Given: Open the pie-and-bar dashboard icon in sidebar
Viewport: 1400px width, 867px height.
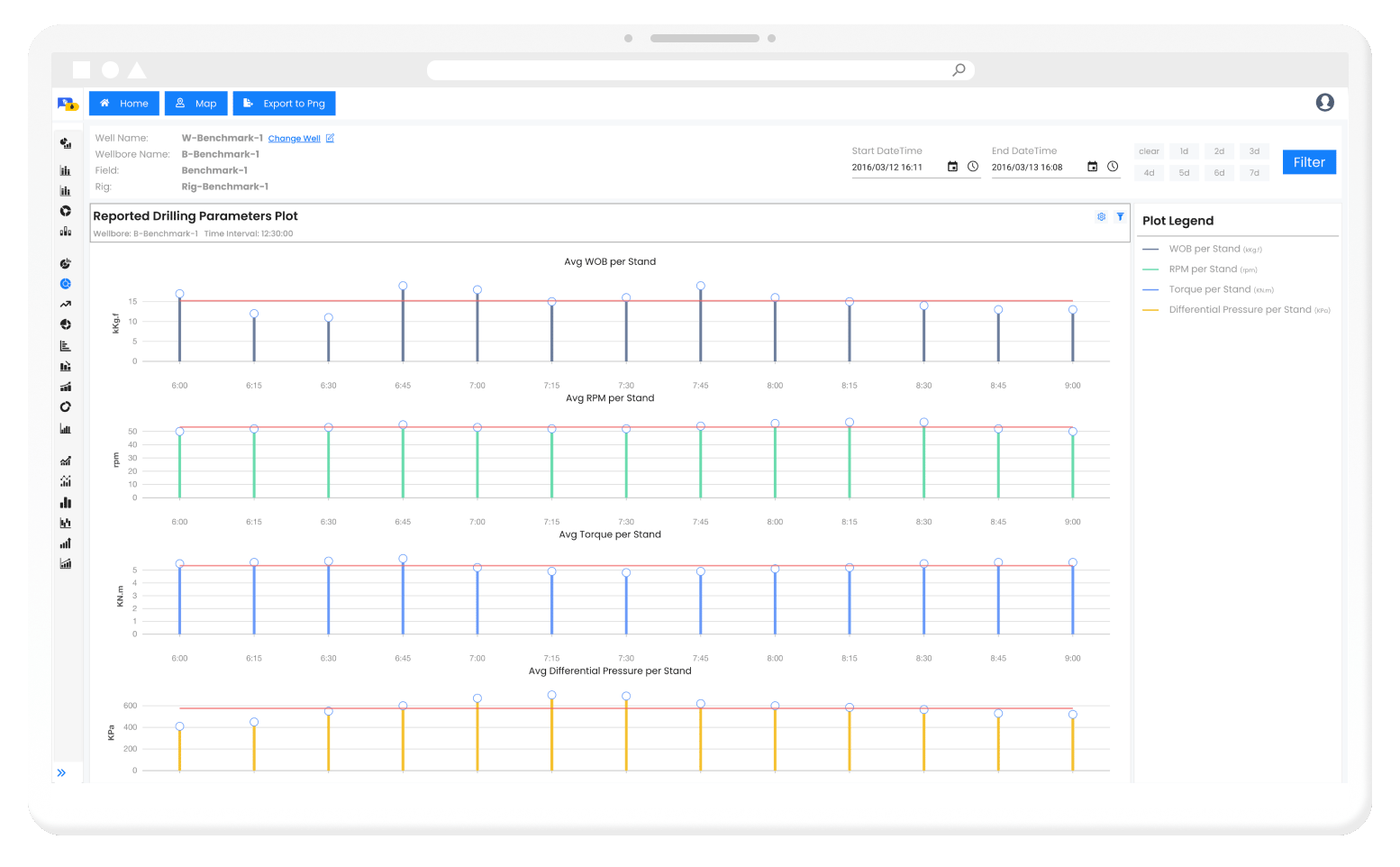Looking at the screenshot, I should click(65, 143).
